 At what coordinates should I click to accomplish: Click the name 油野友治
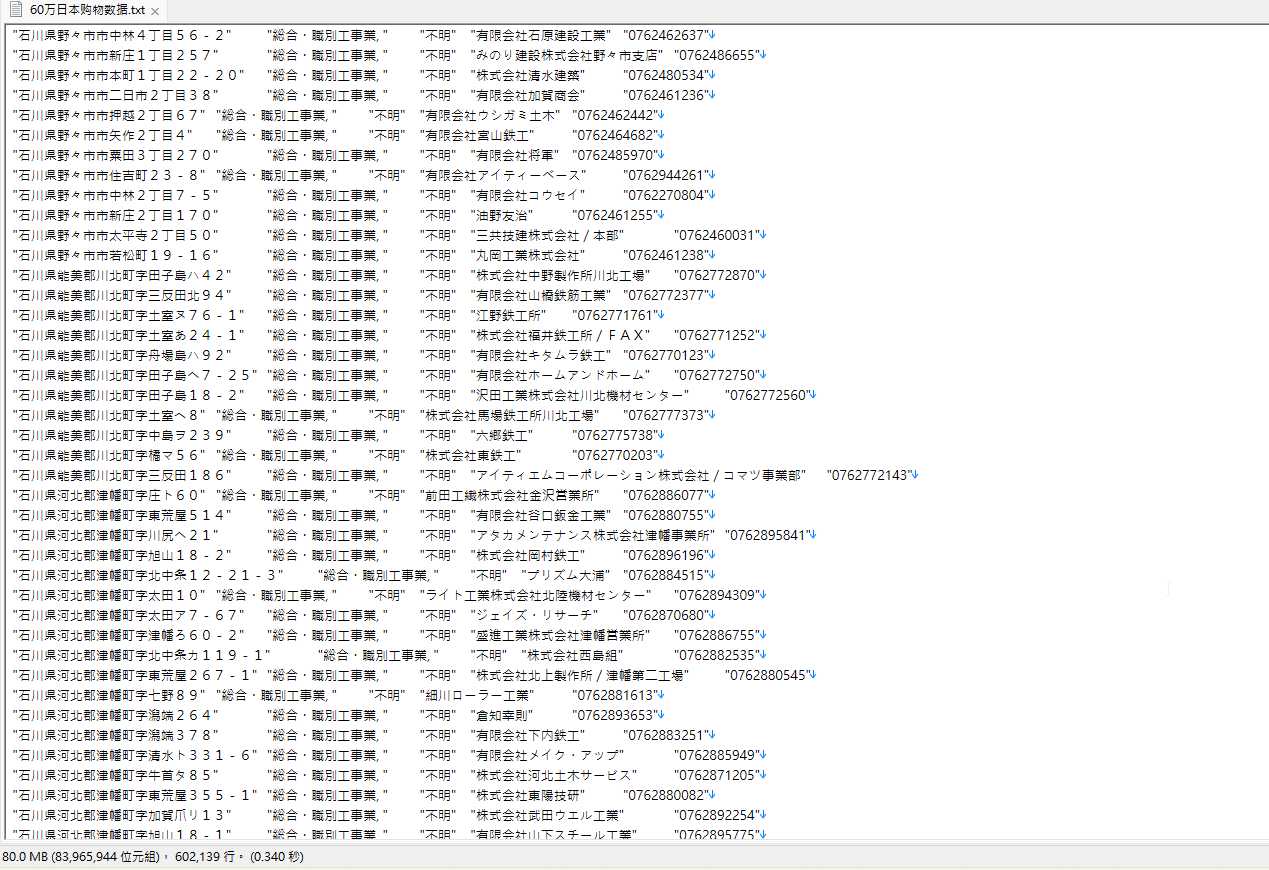504,215
